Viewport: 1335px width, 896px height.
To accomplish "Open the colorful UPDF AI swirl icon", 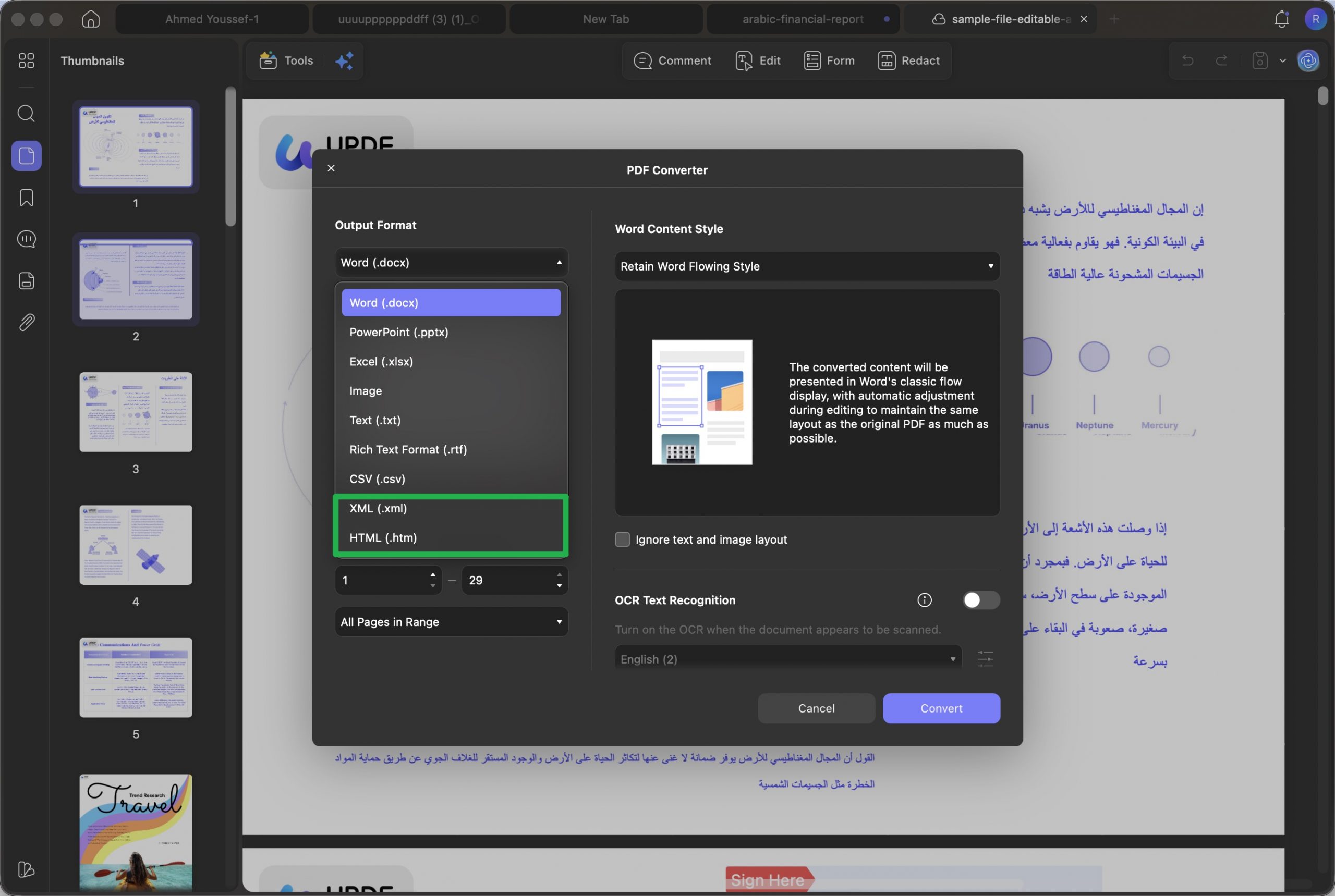I will tap(1308, 60).
